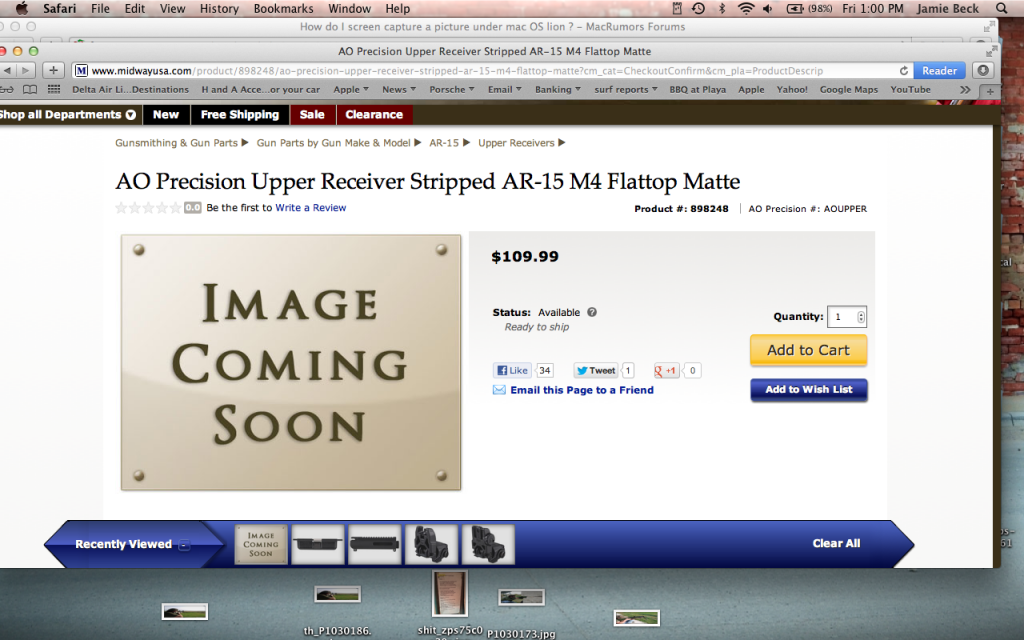This screenshot has height=640, width=1024.
Task: Click the MidwayUSA favicon in the address bar
Action: click(x=81, y=71)
